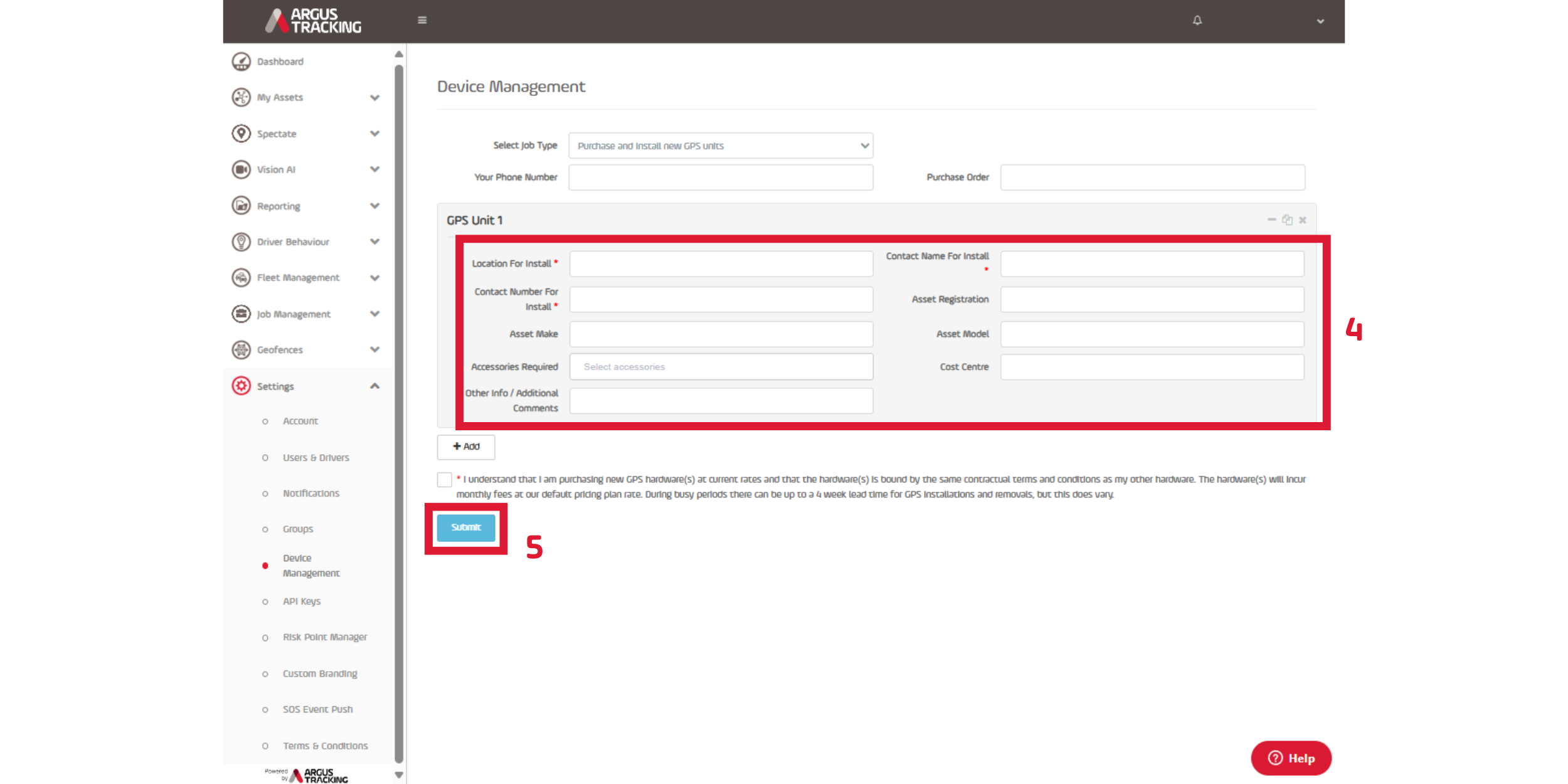The width and height of the screenshot is (1568, 784).
Task: Click Powered by Argus Tracking footer logo
Action: [306, 775]
